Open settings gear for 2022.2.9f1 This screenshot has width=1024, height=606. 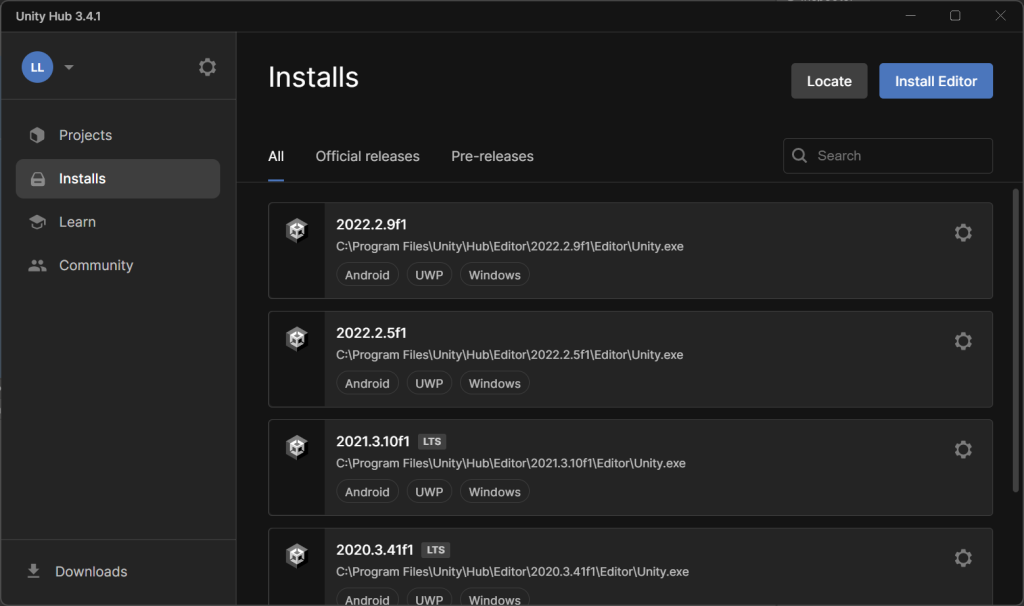coord(963,233)
